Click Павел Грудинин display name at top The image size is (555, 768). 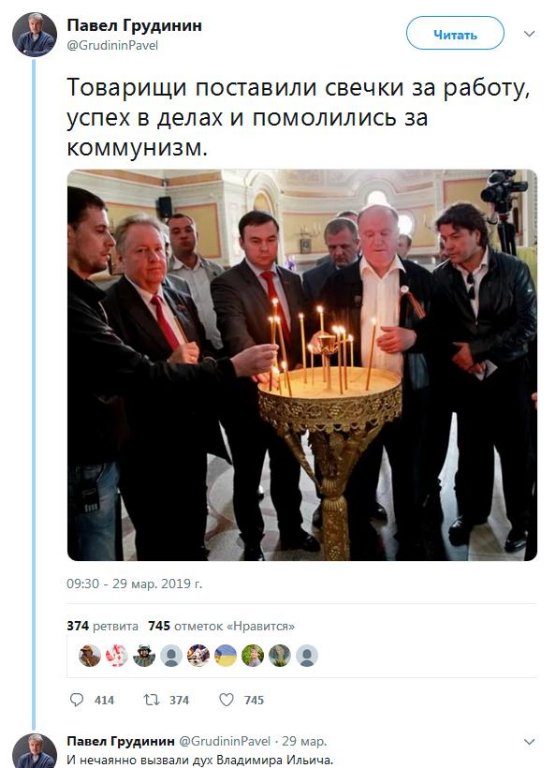pyautogui.click(x=134, y=26)
